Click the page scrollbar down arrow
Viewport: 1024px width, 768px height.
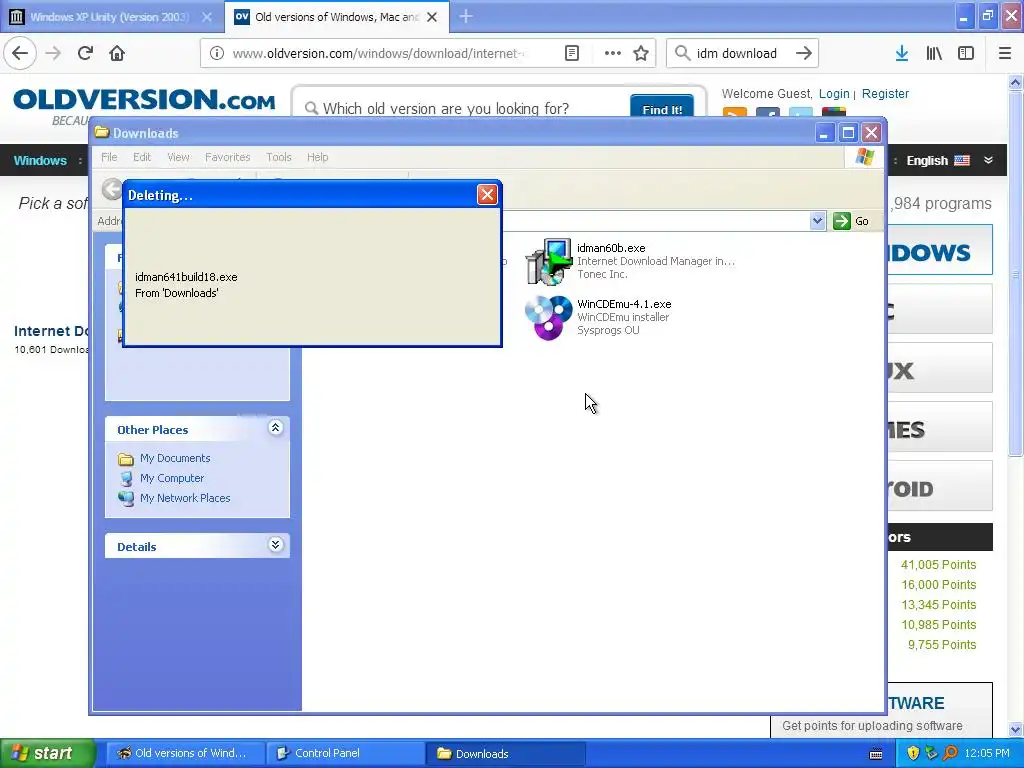(x=1015, y=729)
